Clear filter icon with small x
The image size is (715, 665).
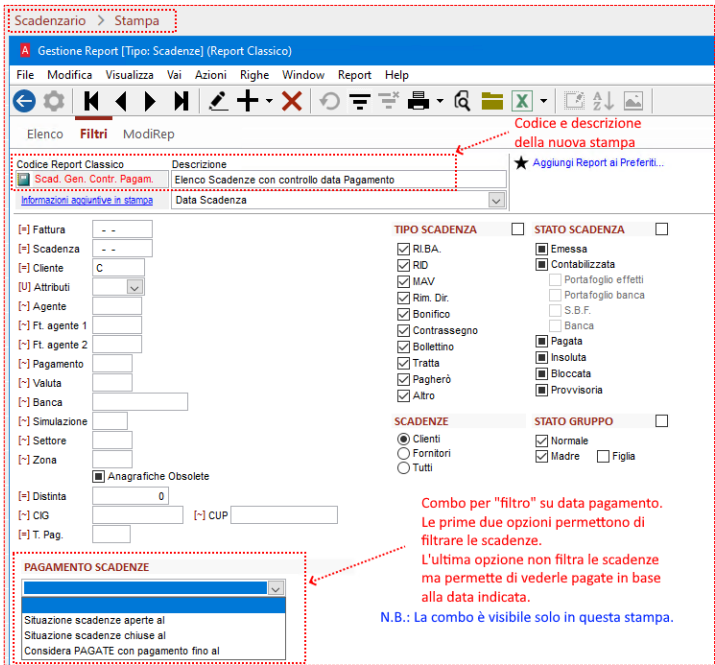pyautogui.click(x=389, y=100)
